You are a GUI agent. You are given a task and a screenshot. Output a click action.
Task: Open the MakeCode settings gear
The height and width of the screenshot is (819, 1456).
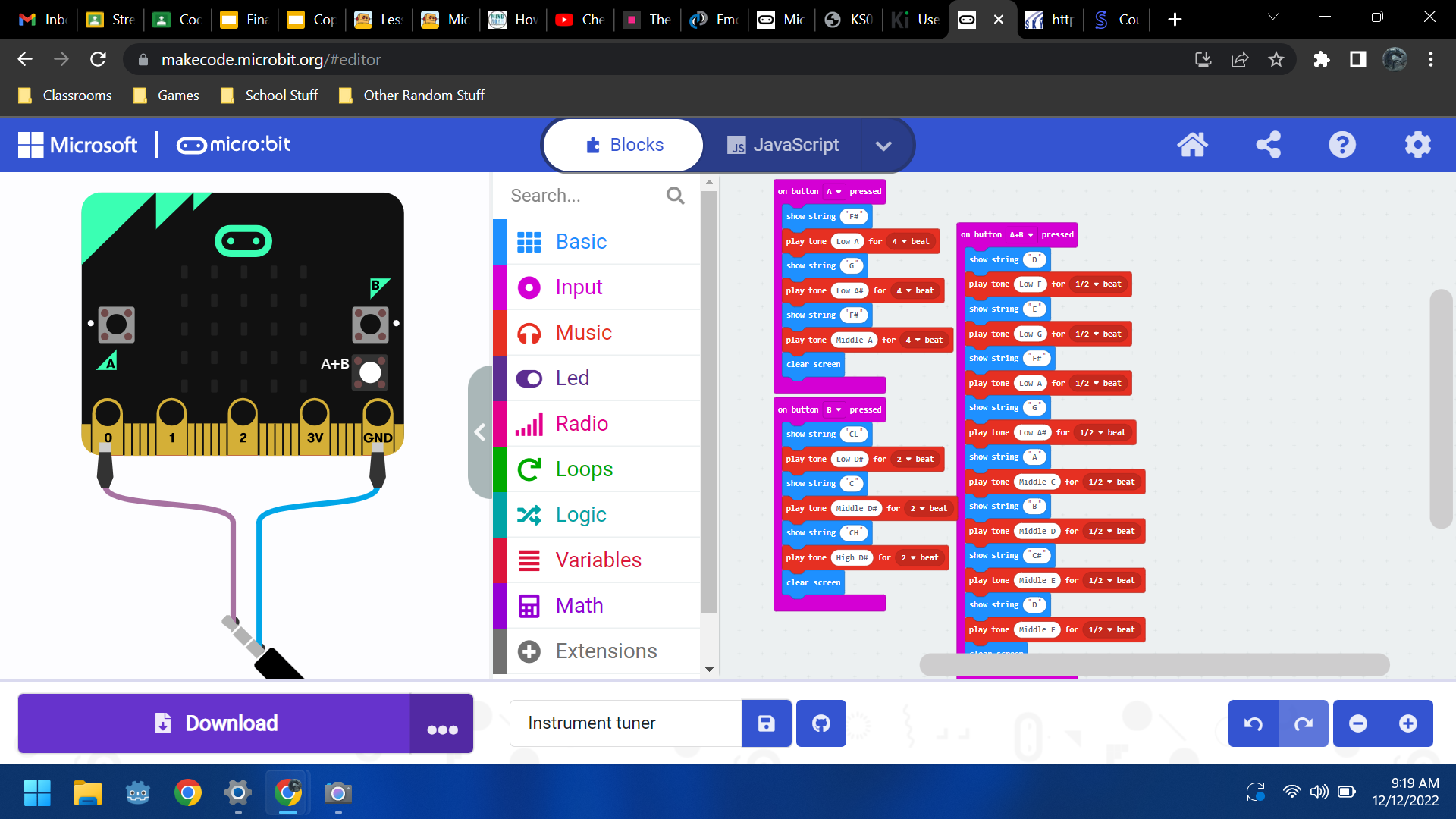(1417, 145)
